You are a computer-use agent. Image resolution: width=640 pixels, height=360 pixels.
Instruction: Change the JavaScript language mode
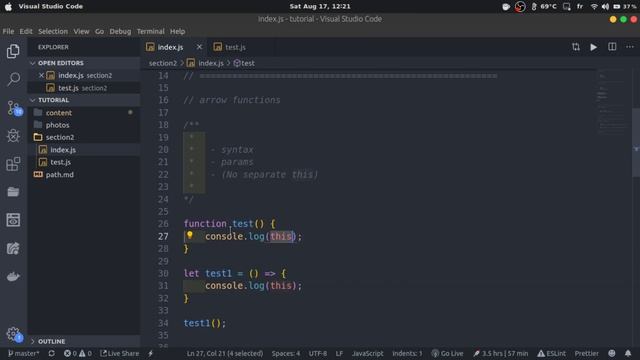point(367,353)
